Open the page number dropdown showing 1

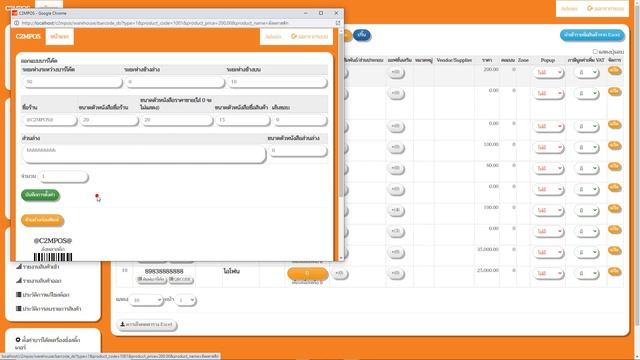coord(186,300)
